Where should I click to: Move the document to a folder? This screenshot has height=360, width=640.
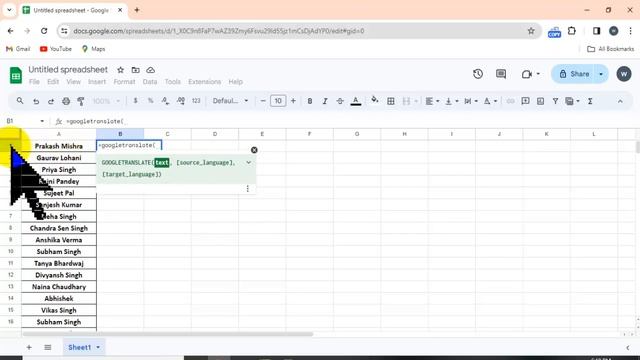pos(136,70)
